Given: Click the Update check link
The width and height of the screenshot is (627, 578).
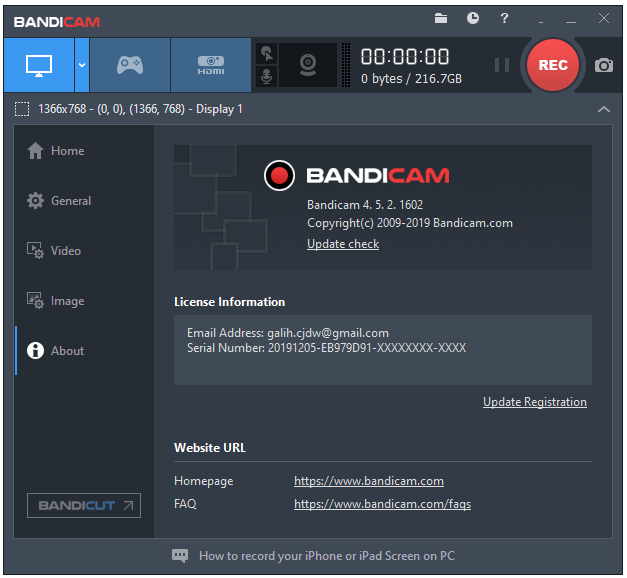Looking at the screenshot, I should click(343, 244).
